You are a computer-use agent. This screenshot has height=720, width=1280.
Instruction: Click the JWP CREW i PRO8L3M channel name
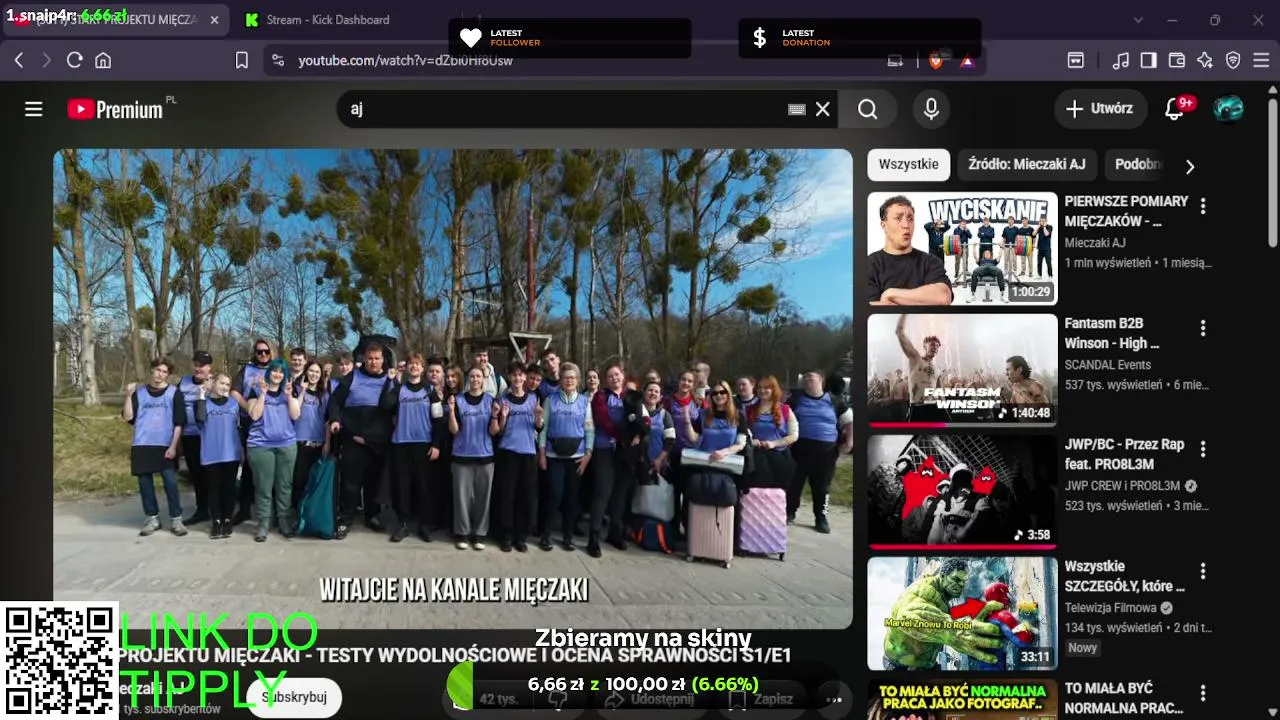click(1123, 486)
